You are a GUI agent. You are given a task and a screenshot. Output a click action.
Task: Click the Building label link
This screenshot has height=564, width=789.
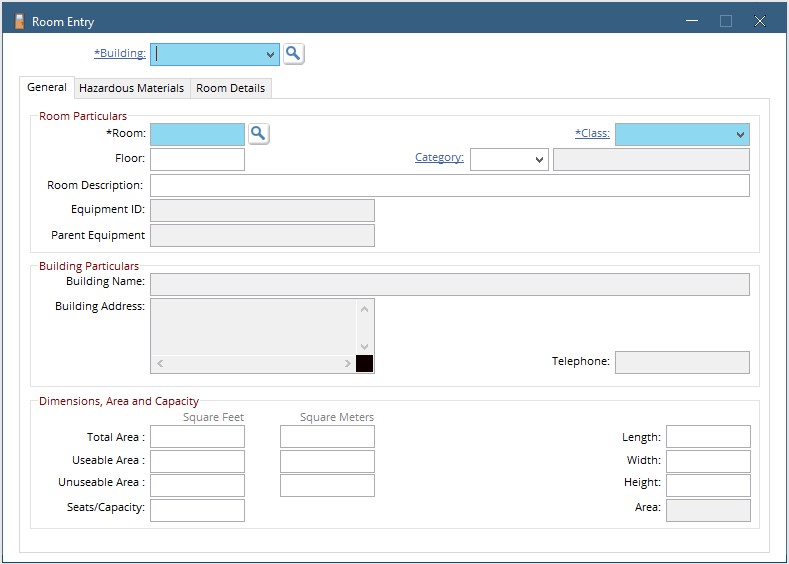point(120,54)
